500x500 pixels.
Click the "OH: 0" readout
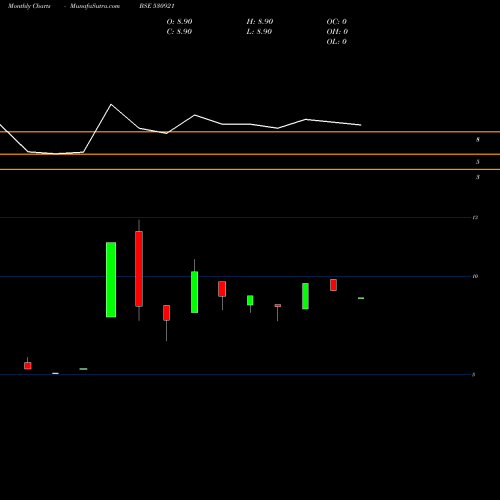337,32
